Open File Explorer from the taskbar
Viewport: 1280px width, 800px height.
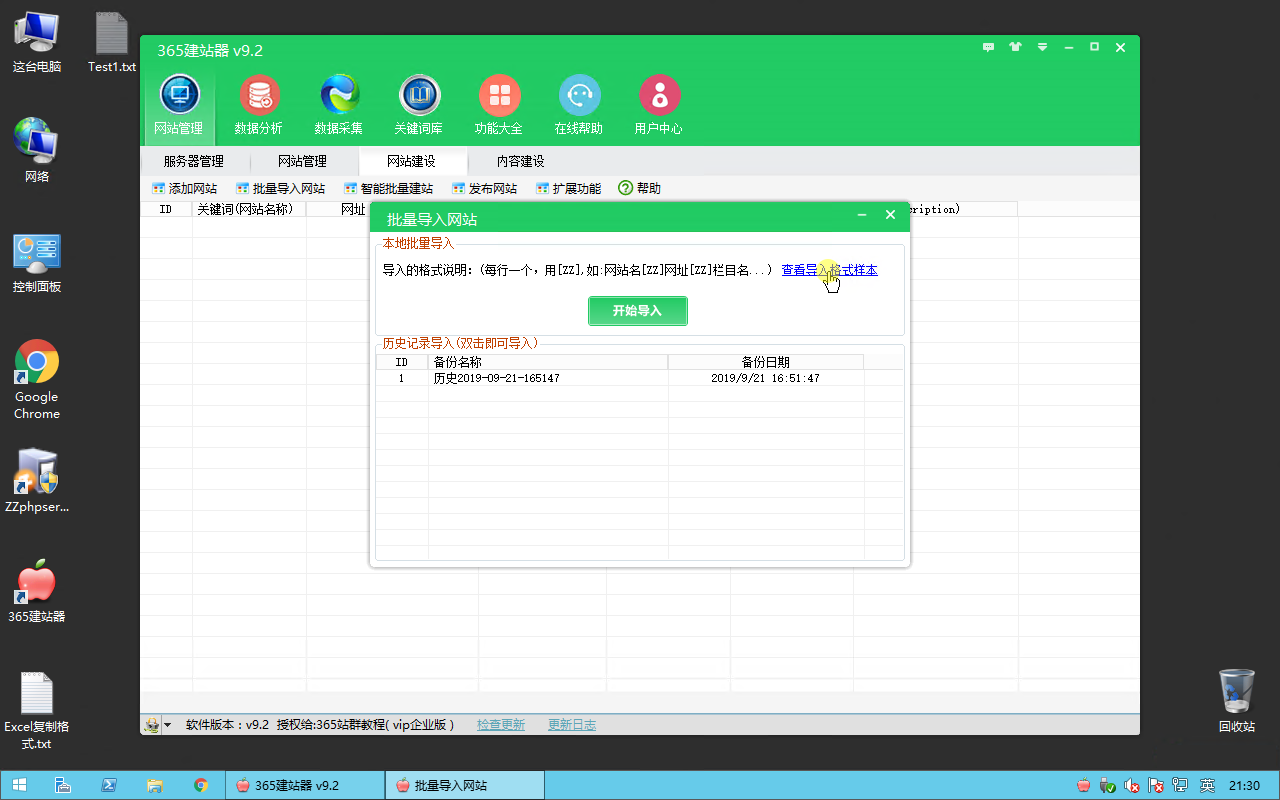pyautogui.click(x=154, y=785)
